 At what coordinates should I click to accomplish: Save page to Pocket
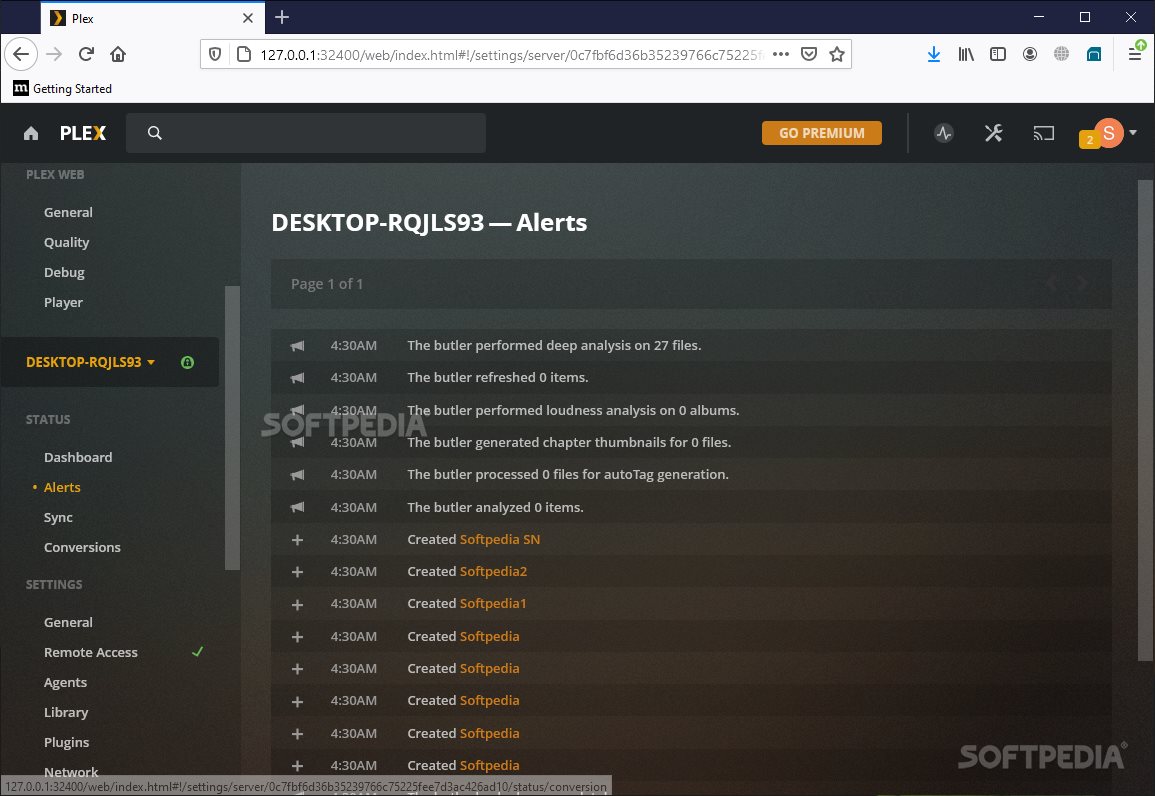pyautogui.click(x=809, y=54)
